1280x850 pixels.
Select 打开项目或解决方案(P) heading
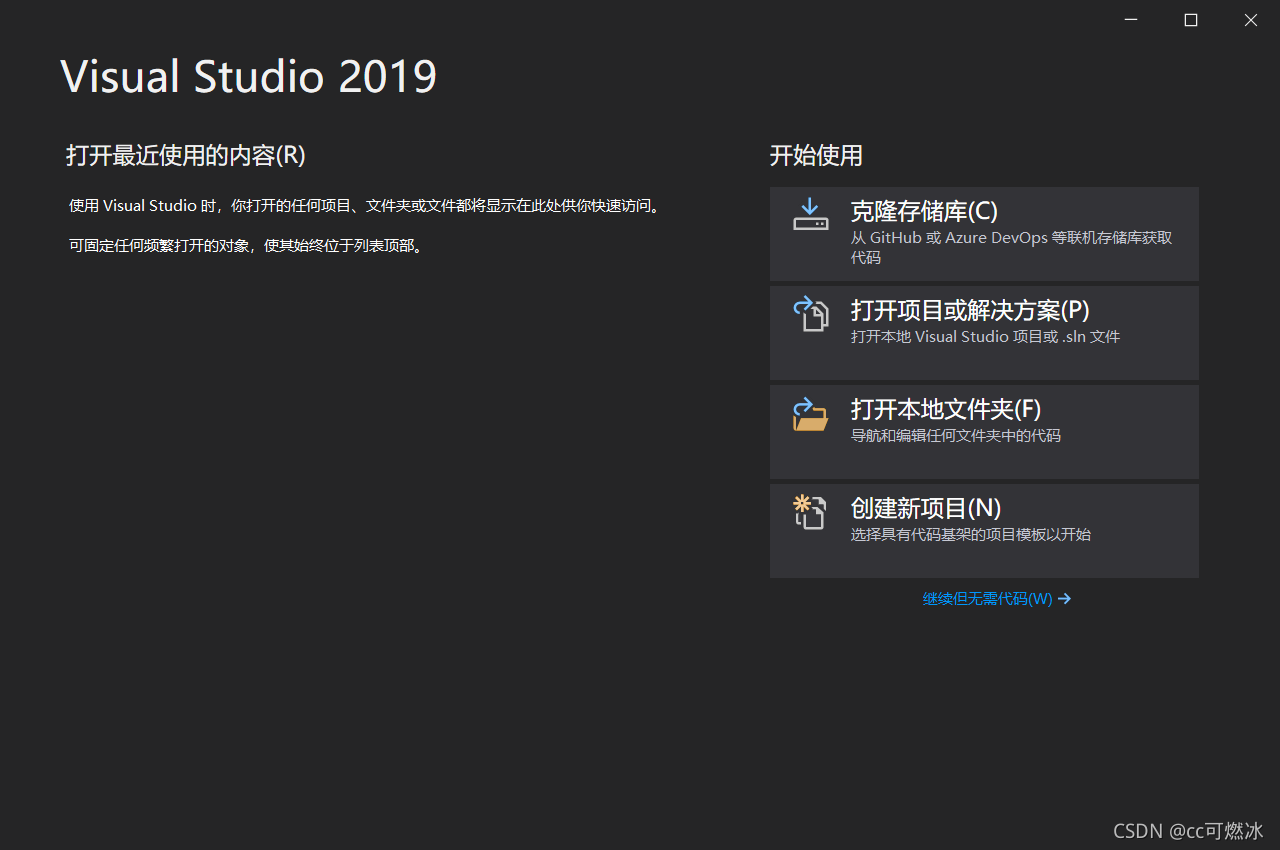point(970,310)
